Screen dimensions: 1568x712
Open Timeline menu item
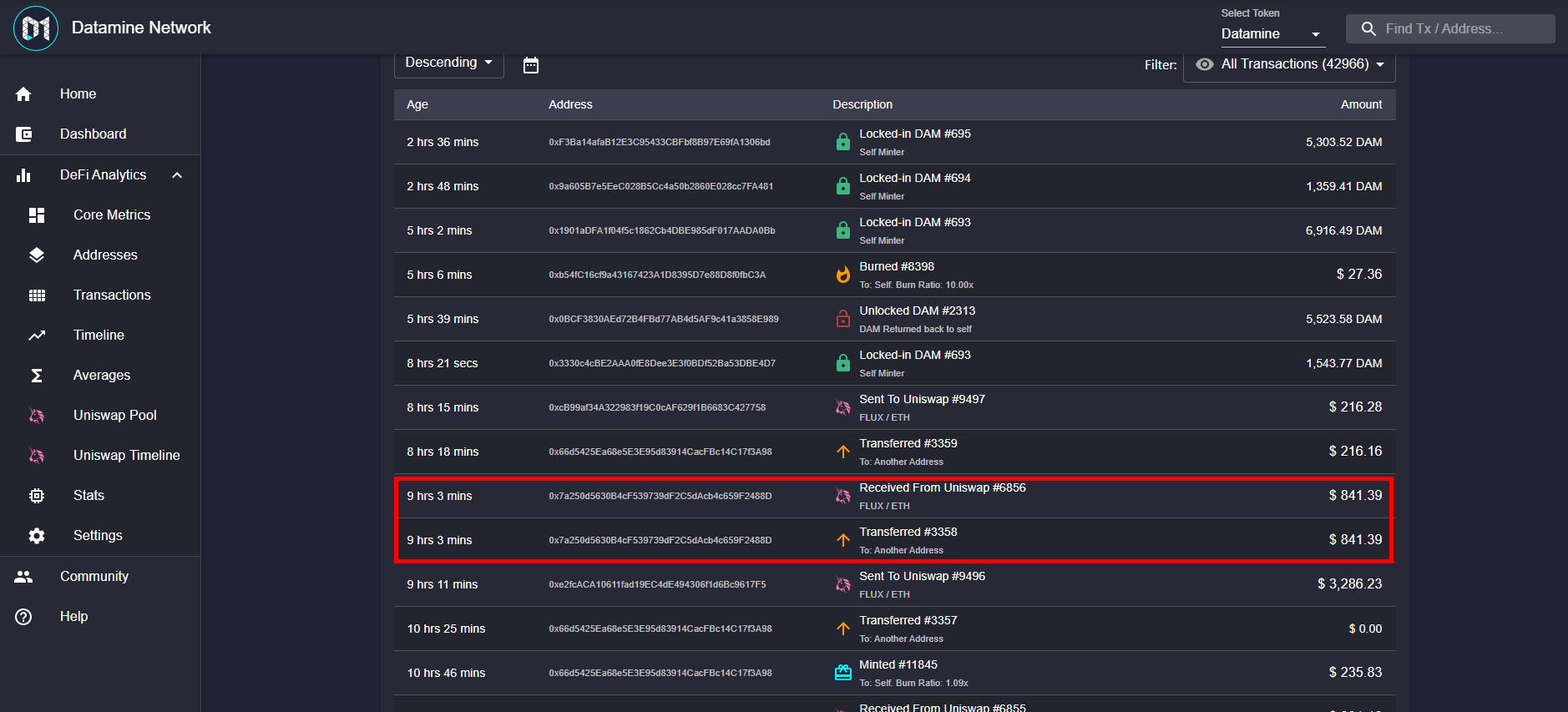[100, 336]
